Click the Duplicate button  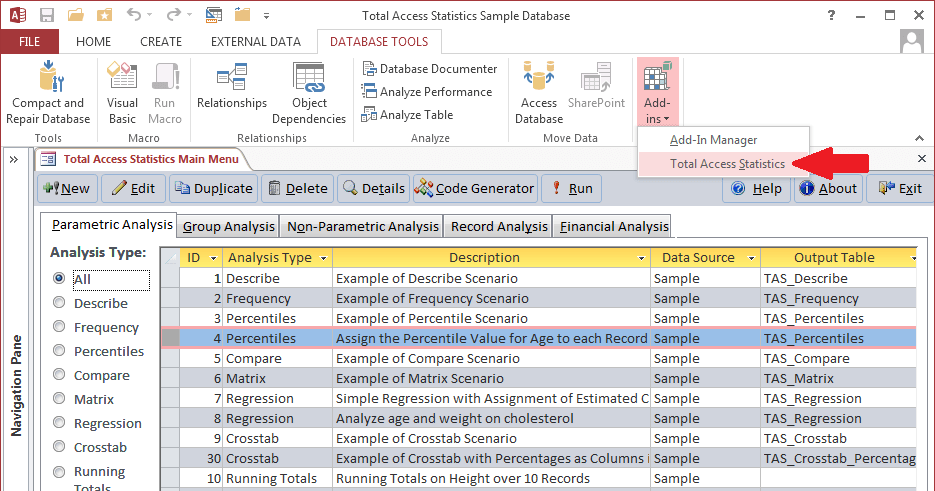[x=214, y=188]
